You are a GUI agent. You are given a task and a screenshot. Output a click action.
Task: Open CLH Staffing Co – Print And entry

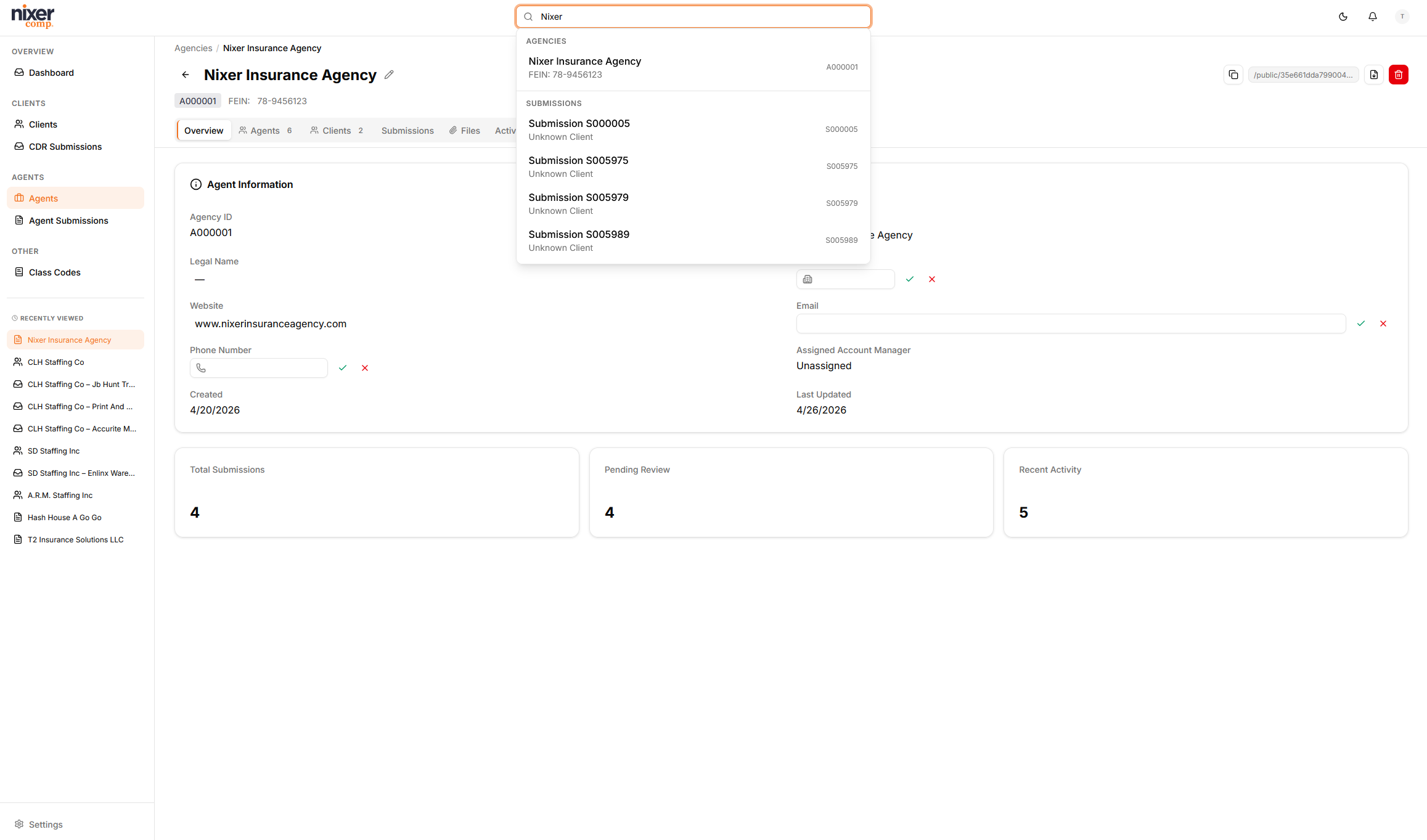click(75, 407)
